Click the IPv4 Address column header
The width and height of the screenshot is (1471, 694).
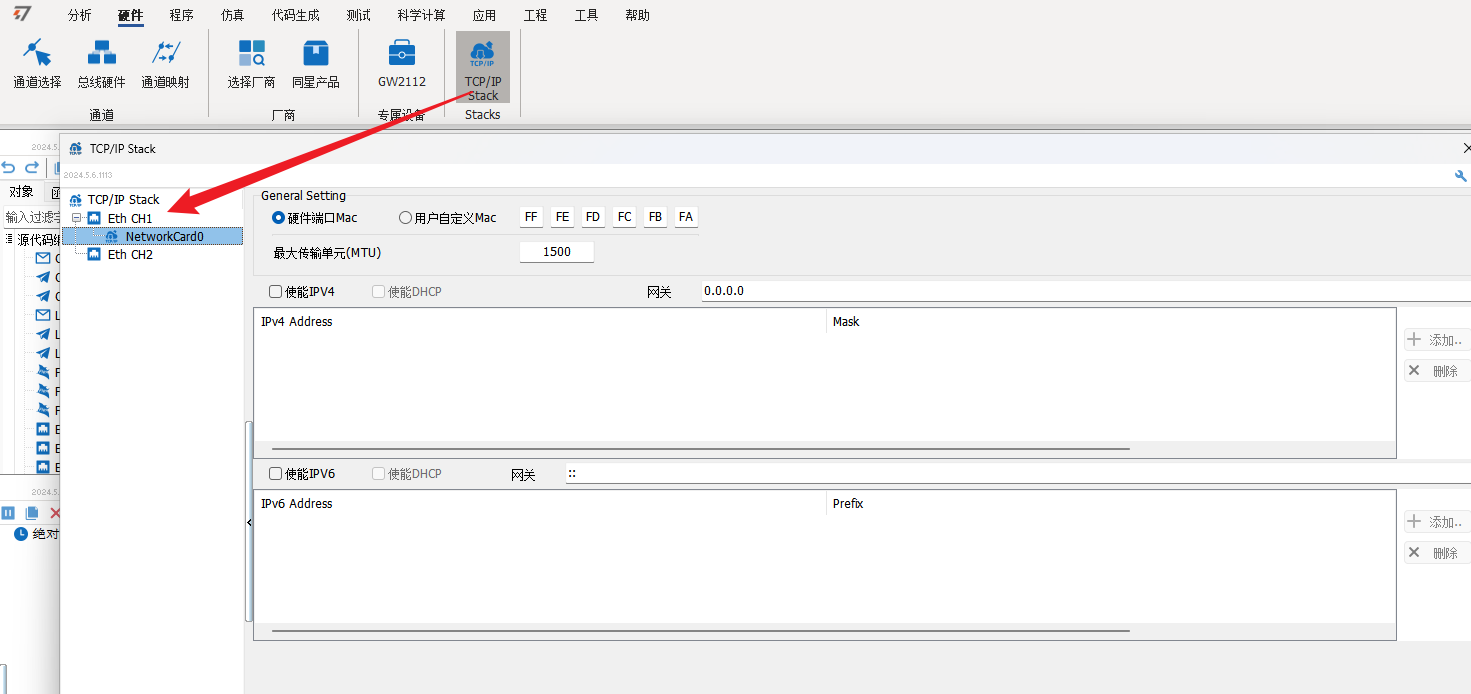click(x=540, y=321)
